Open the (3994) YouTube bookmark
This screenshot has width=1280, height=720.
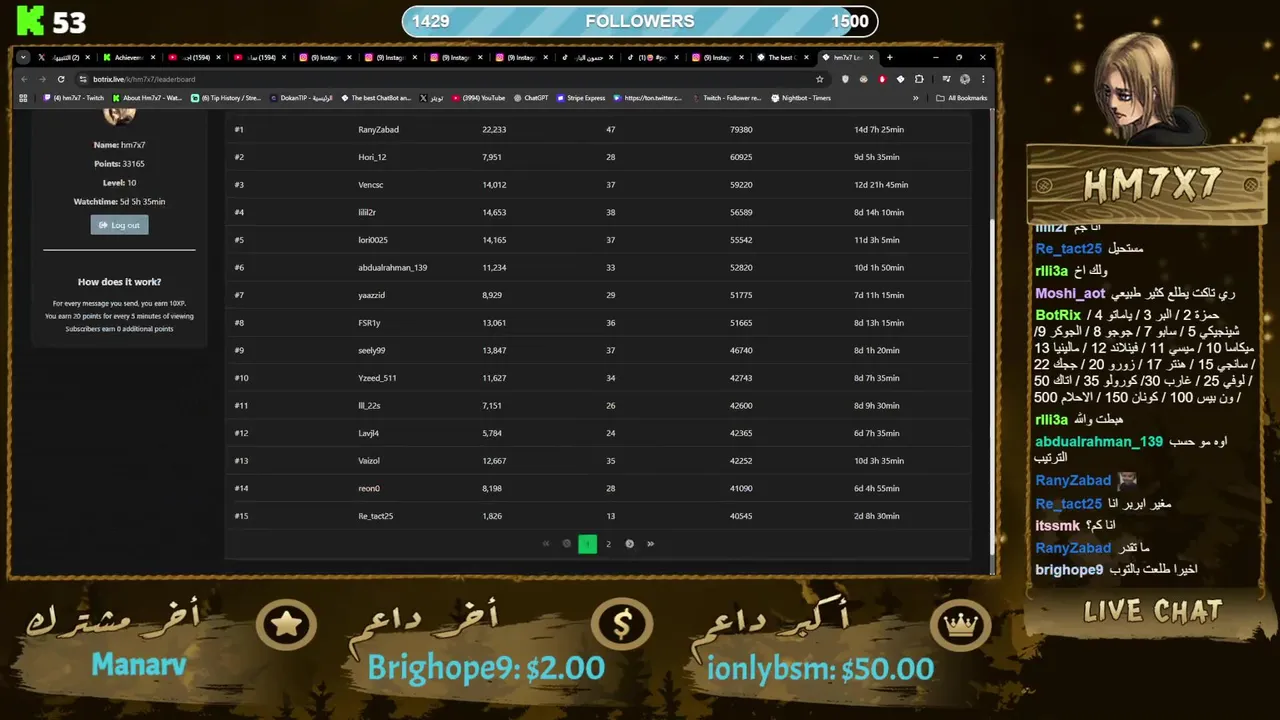coord(479,98)
